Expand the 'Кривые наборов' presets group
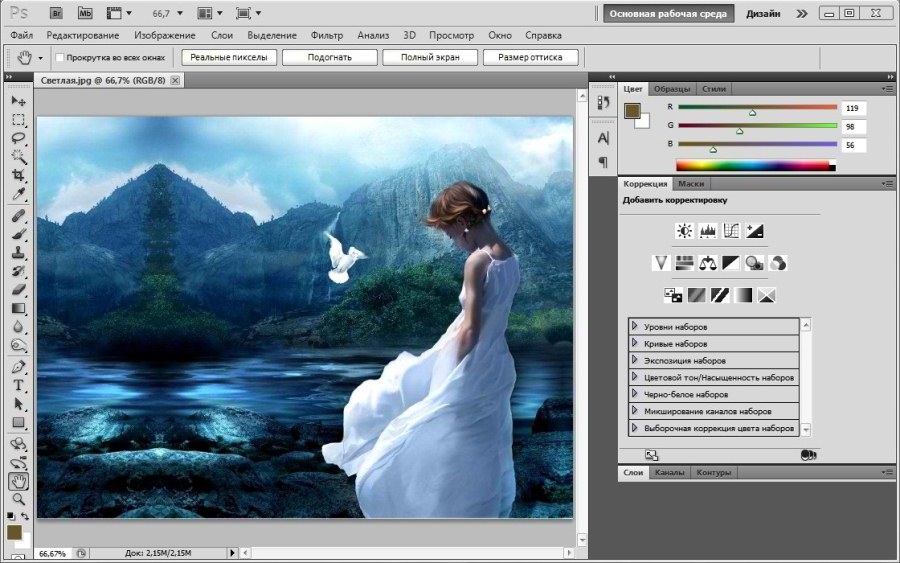 [635, 344]
